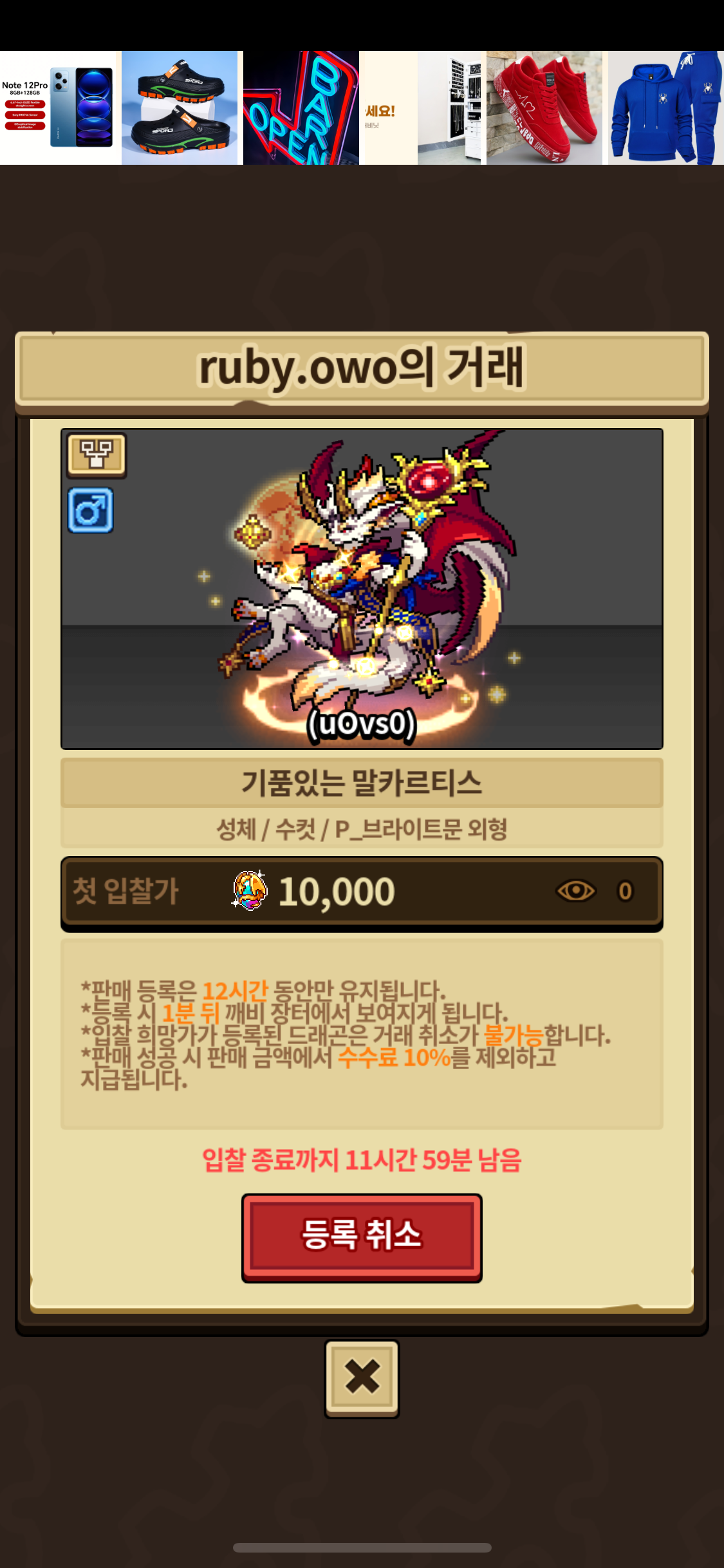Image resolution: width=724 pixels, height=1568 pixels.
Task: Tap the dragon name 기품있는 말카르티스
Action: click(x=362, y=783)
